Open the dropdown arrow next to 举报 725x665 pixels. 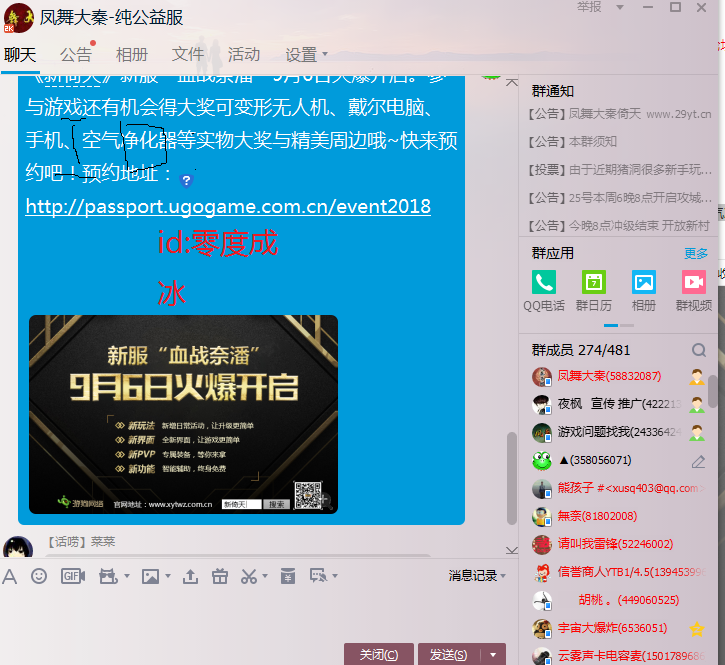pos(620,7)
